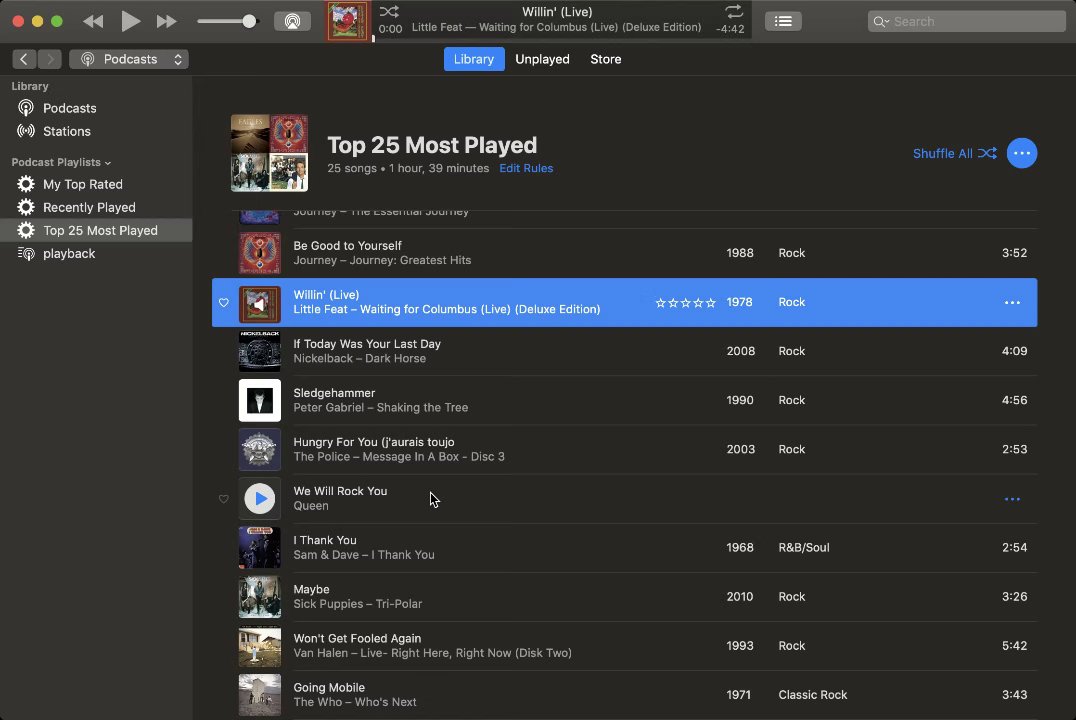1076x720 pixels.
Task: Open more options for Willin' (Live)
Action: (x=1012, y=303)
